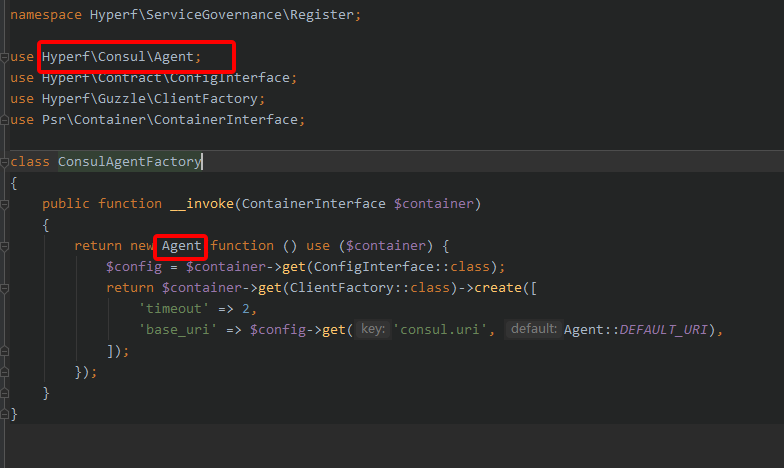
Task: Click '$container' inside the closure use clause
Action: tap(386, 246)
